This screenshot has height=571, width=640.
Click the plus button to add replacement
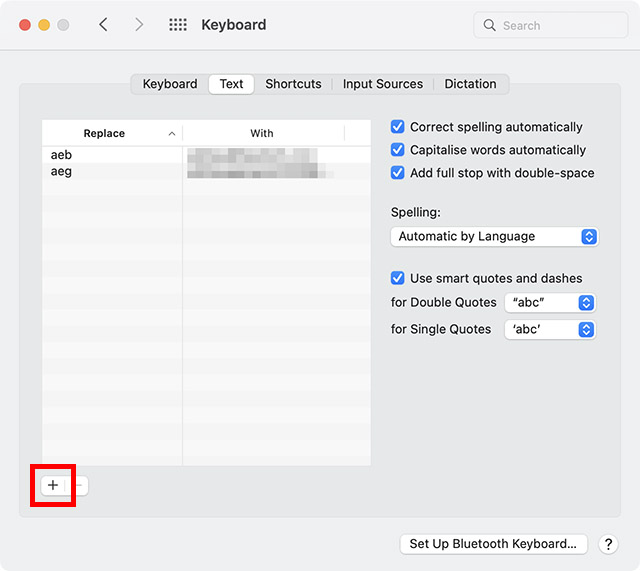[53, 485]
